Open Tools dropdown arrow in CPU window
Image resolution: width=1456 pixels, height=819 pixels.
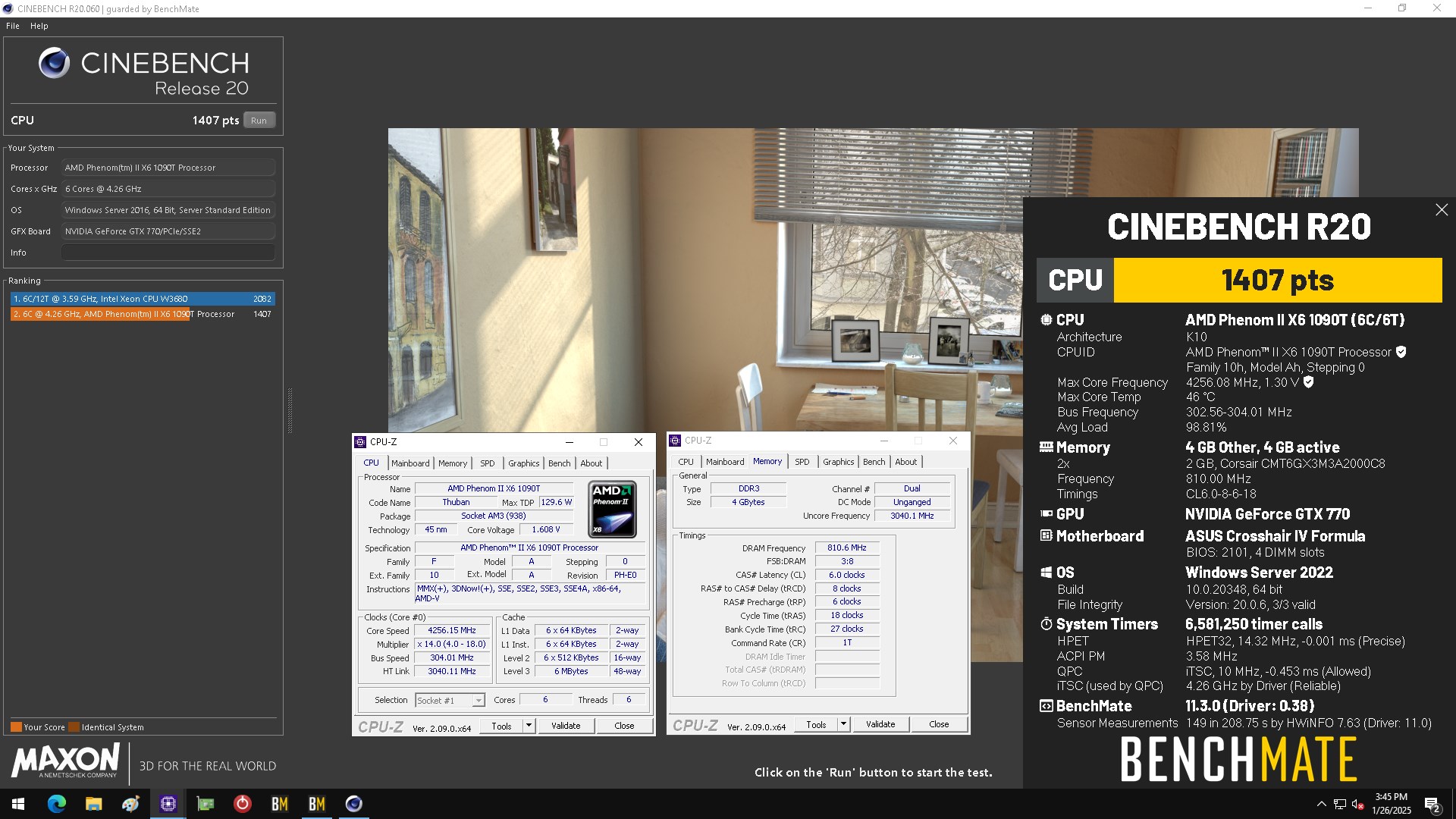(529, 726)
